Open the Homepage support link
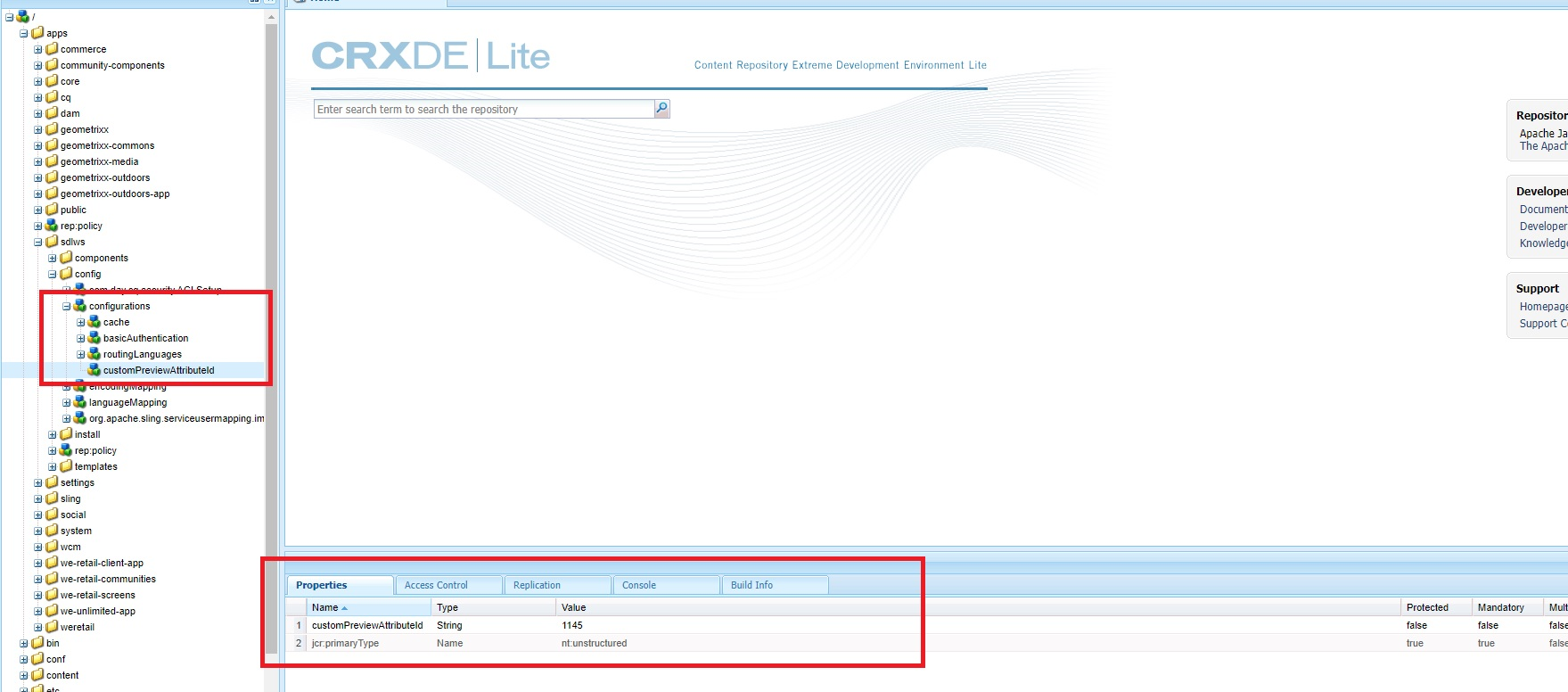Screen dimensions: 1568x692 (x=1543, y=307)
